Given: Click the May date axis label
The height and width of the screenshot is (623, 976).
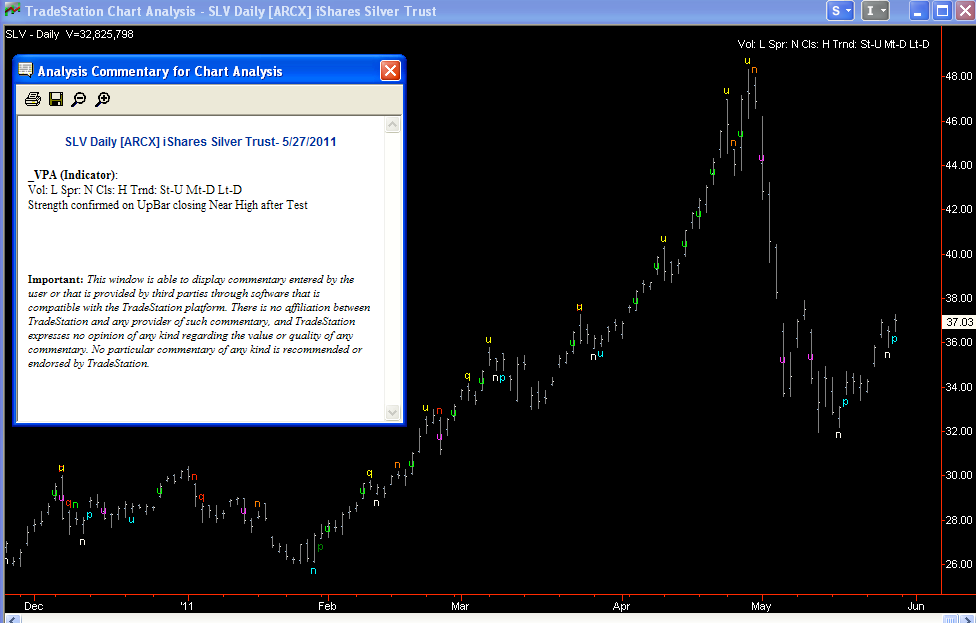Looking at the screenshot, I should pyautogui.click(x=761, y=606).
